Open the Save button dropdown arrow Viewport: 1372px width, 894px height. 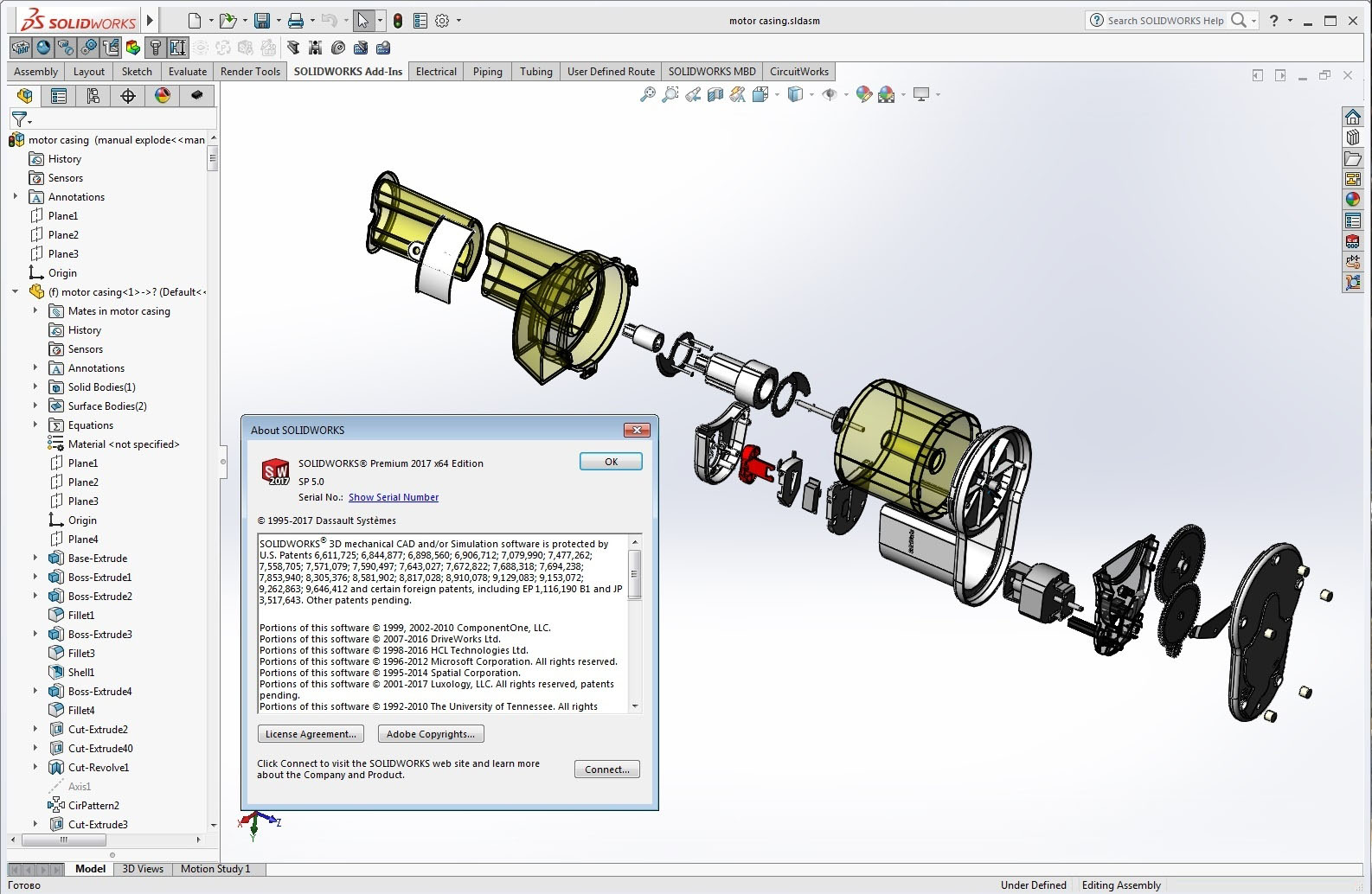point(279,21)
